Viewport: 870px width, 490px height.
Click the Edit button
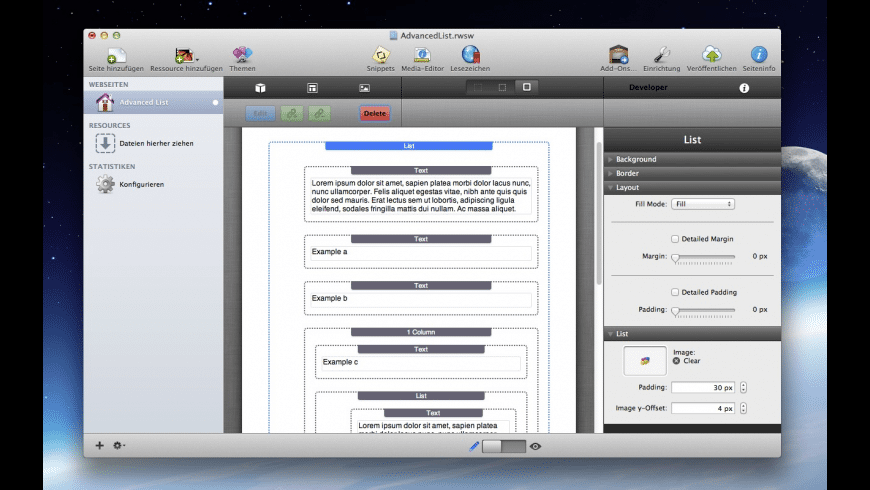point(260,113)
